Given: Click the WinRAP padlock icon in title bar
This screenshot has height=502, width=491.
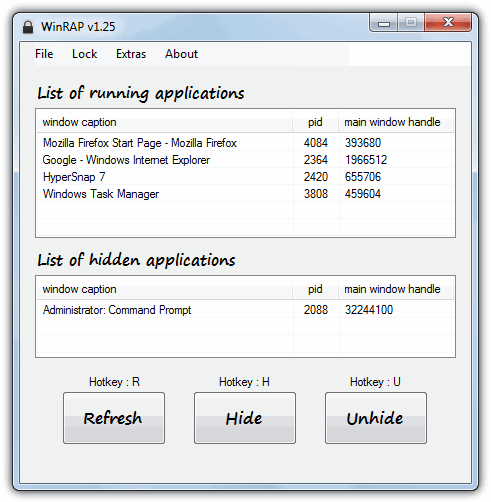Looking at the screenshot, I should coord(28,27).
